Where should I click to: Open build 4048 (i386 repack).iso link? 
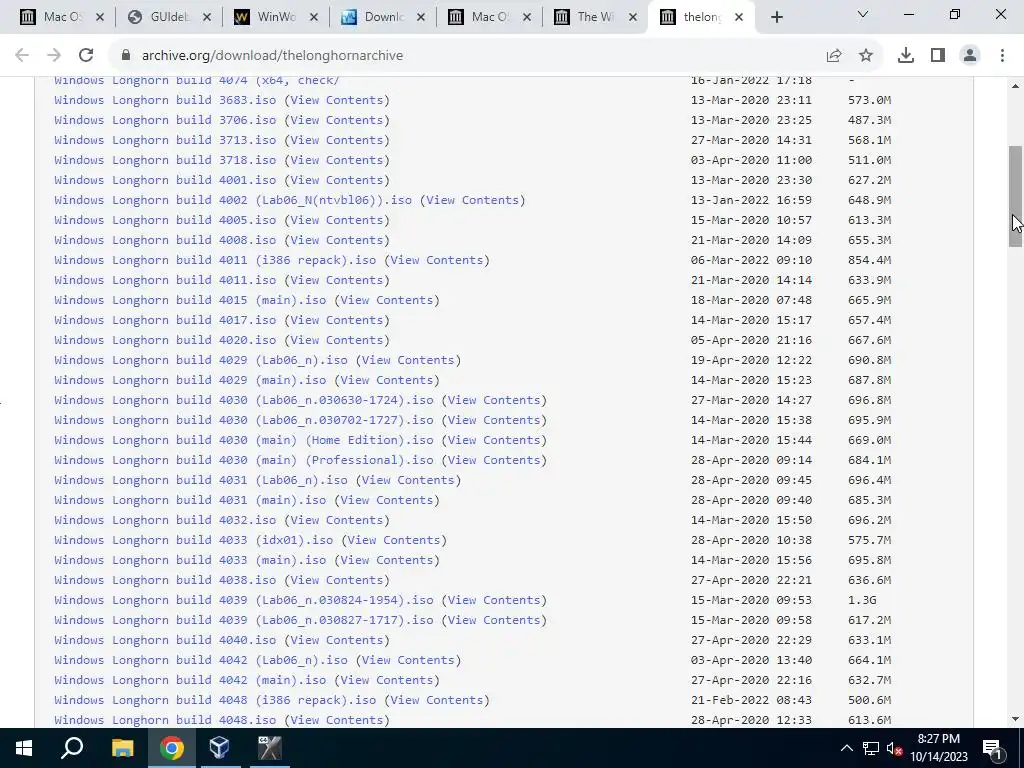(216, 700)
